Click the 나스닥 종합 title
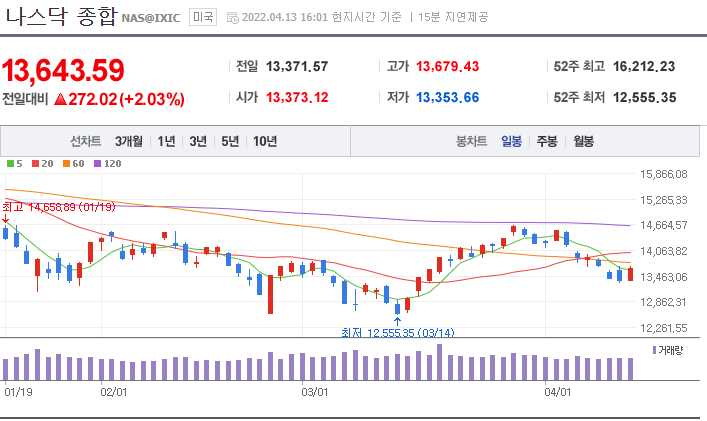This screenshot has height=421, width=707. [x=61, y=17]
